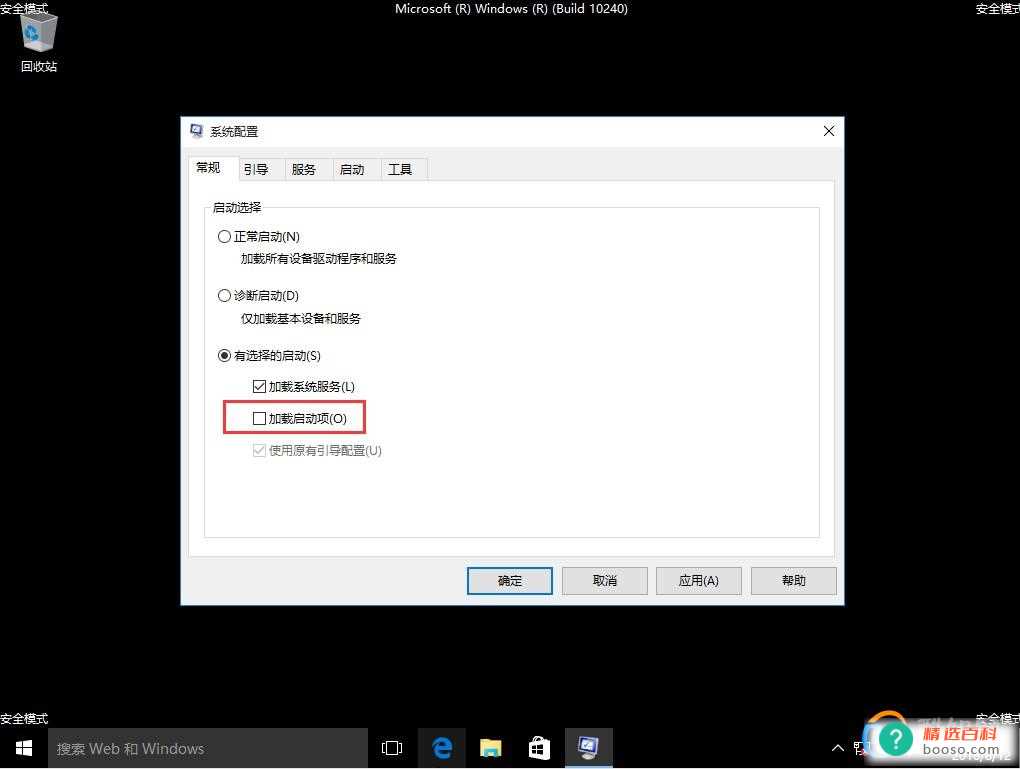The width and height of the screenshot is (1020, 769).
Task: Select the System Configuration icon on the taskbar
Action: [588, 747]
